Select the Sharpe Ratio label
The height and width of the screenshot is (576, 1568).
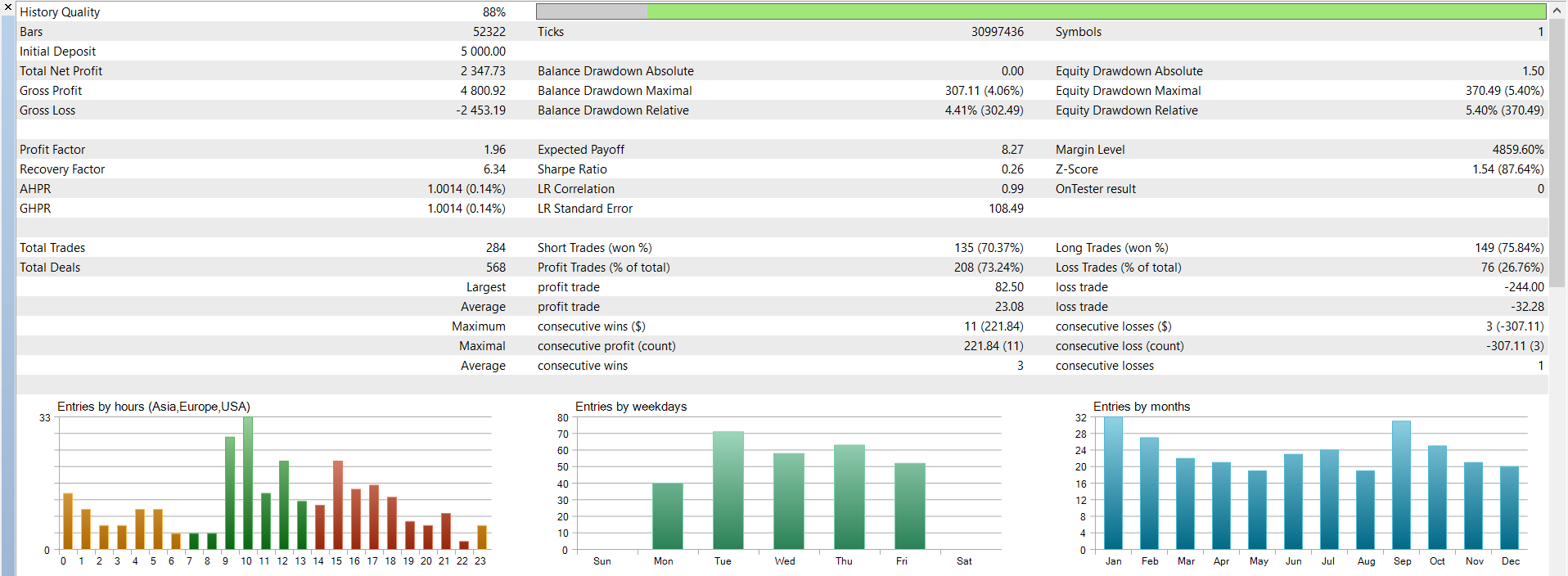coord(572,169)
